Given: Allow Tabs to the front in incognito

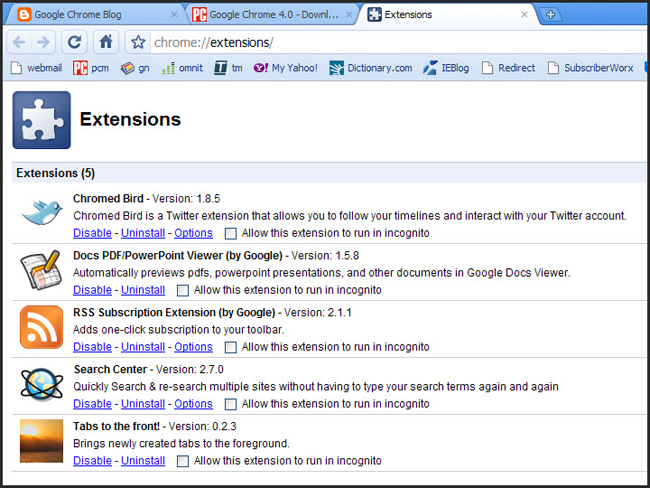Looking at the screenshot, I should pyautogui.click(x=183, y=461).
